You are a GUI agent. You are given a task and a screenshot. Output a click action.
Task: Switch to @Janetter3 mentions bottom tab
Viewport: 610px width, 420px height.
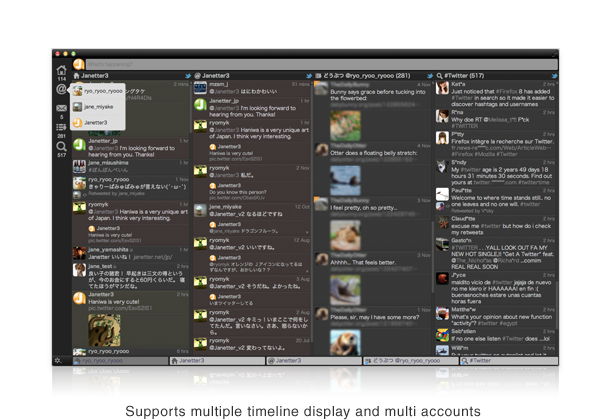pyautogui.click(x=314, y=361)
